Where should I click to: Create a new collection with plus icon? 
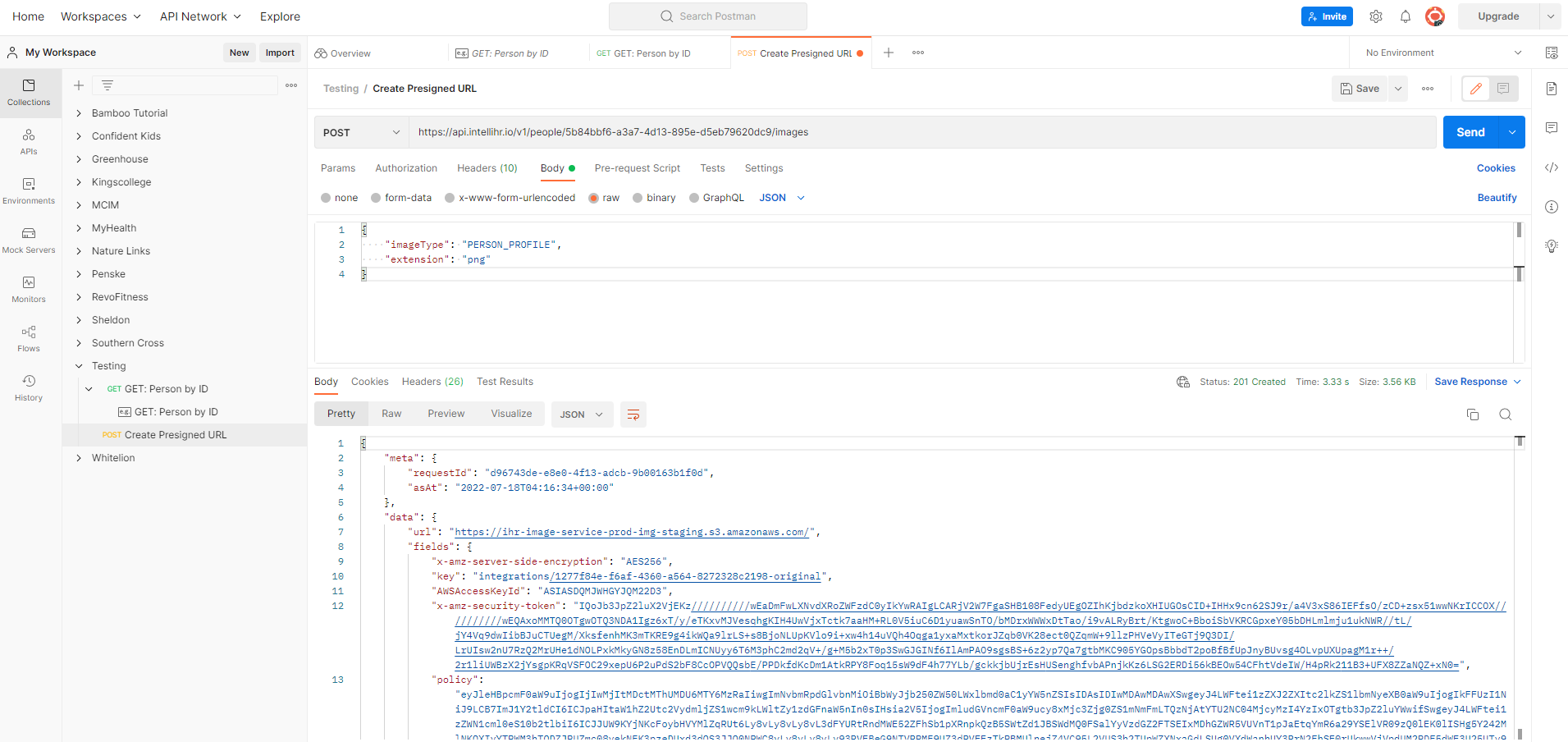(x=79, y=85)
